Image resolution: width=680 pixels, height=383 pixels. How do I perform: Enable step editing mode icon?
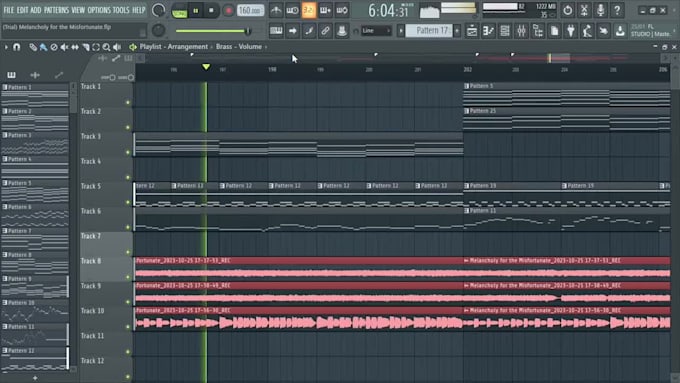(x=309, y=31)
